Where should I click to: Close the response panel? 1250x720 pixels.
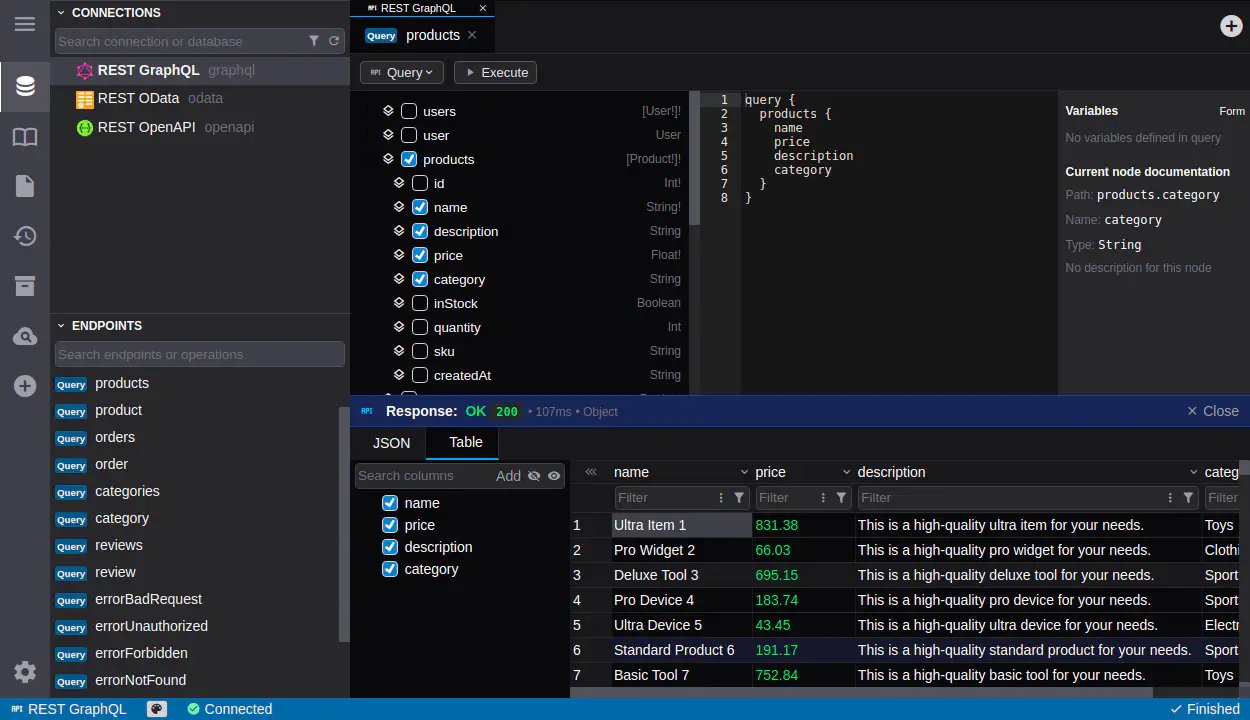coord(1212,411)
